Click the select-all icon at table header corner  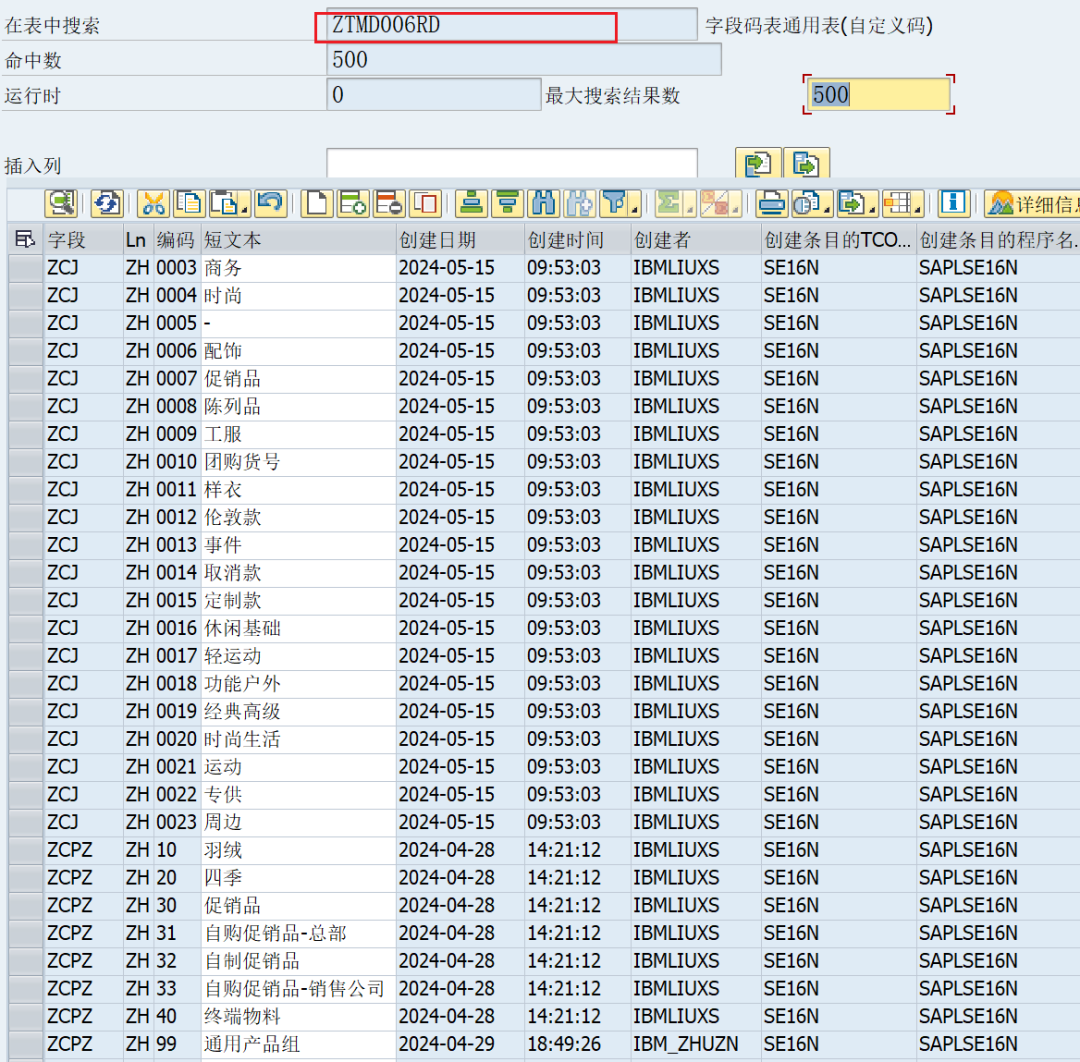point(25,240)
